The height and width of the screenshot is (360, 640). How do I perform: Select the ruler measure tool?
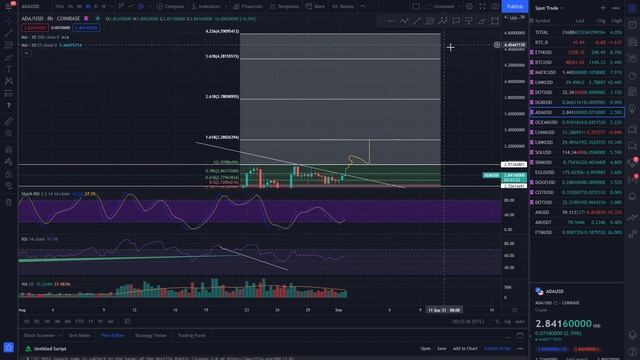tap(8, 121)
